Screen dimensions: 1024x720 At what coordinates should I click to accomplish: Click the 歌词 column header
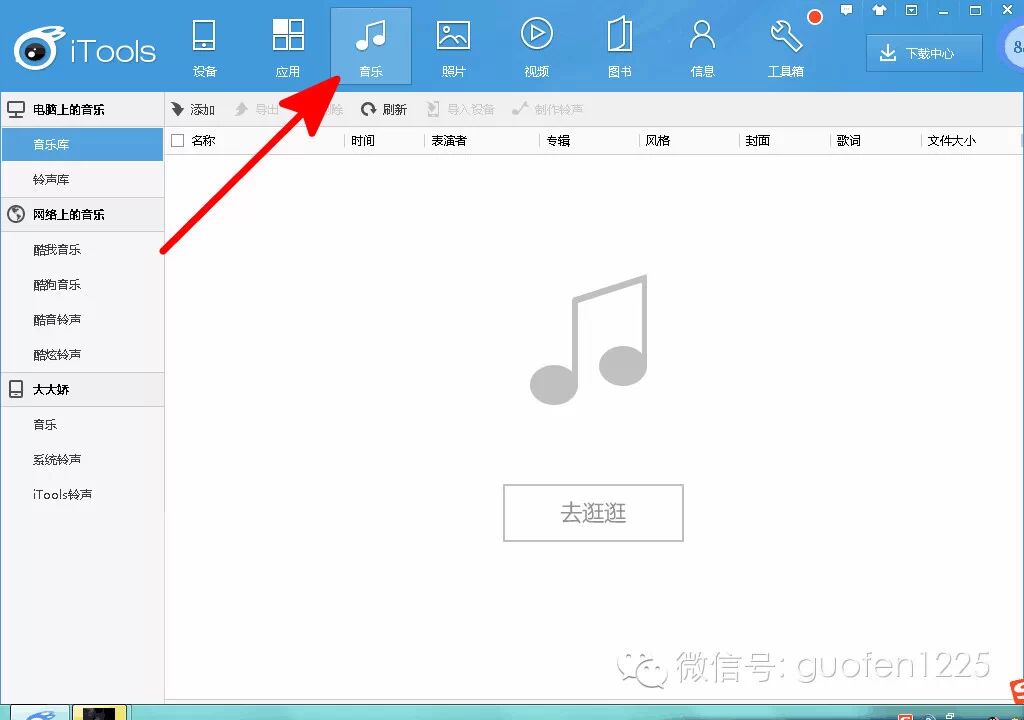[849, 140]
